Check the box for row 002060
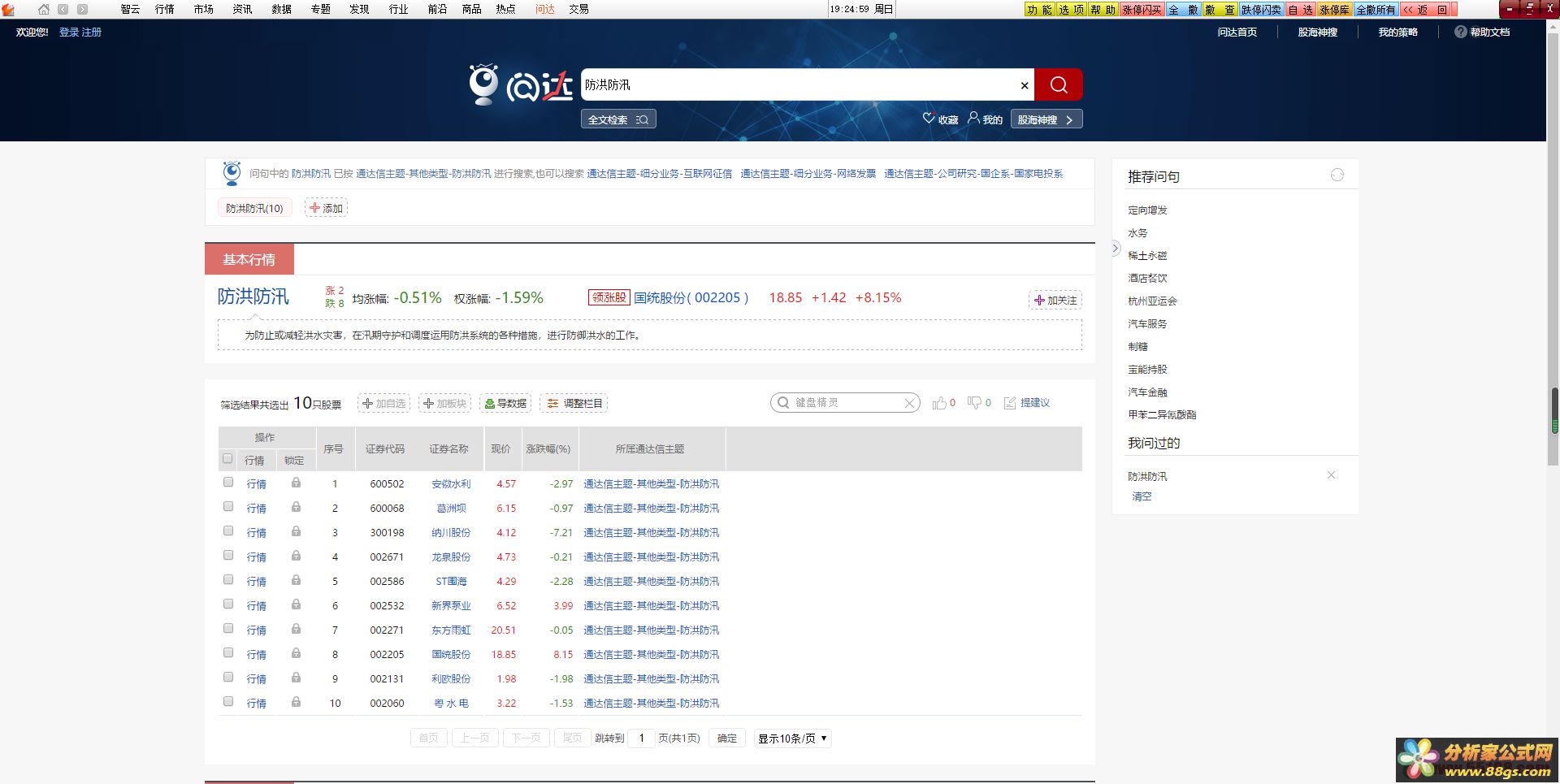Viewport: 1560px width, 784px height. coord(228,701)
